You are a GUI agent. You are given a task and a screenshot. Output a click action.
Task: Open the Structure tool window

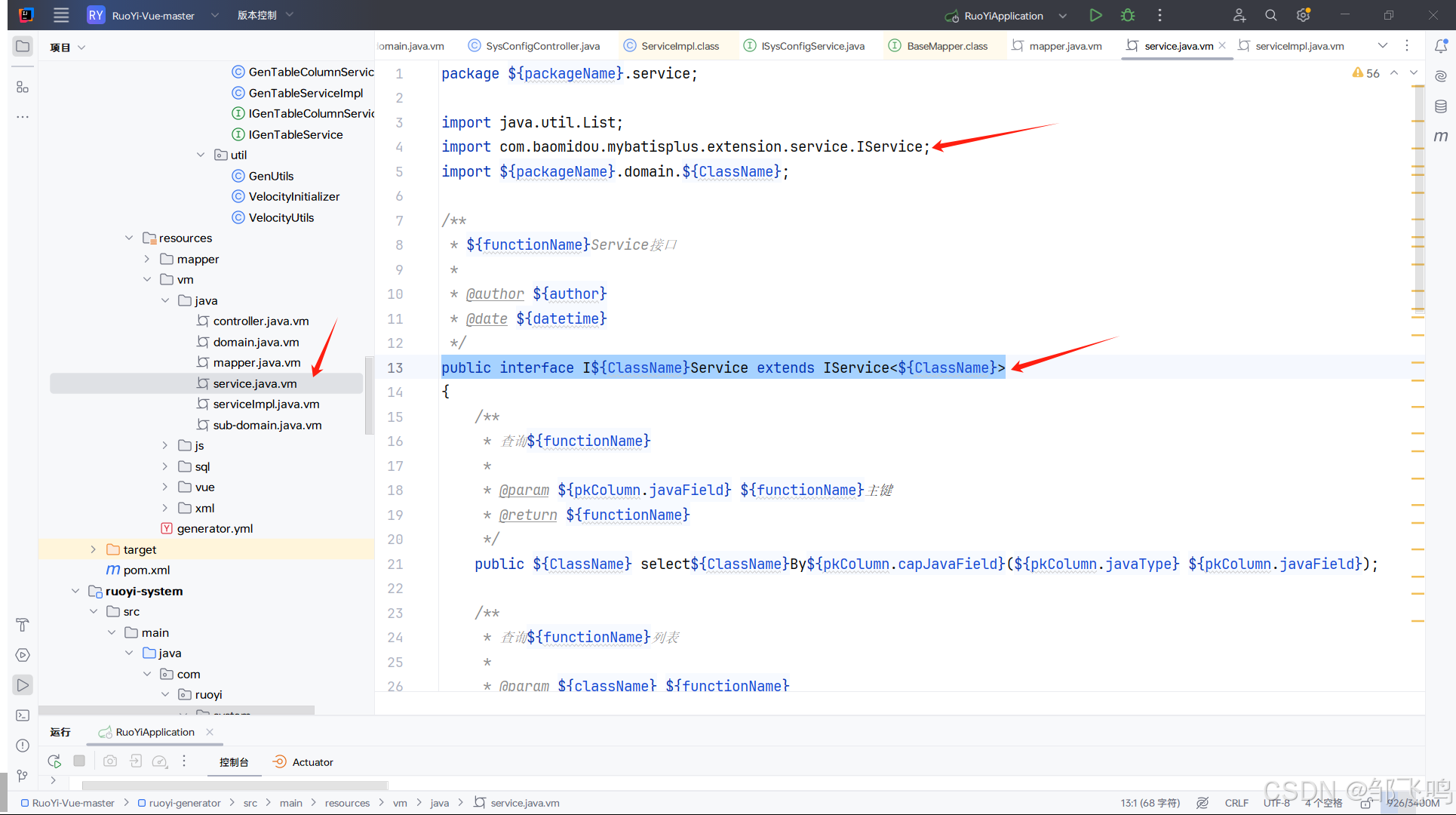(23, 88)
